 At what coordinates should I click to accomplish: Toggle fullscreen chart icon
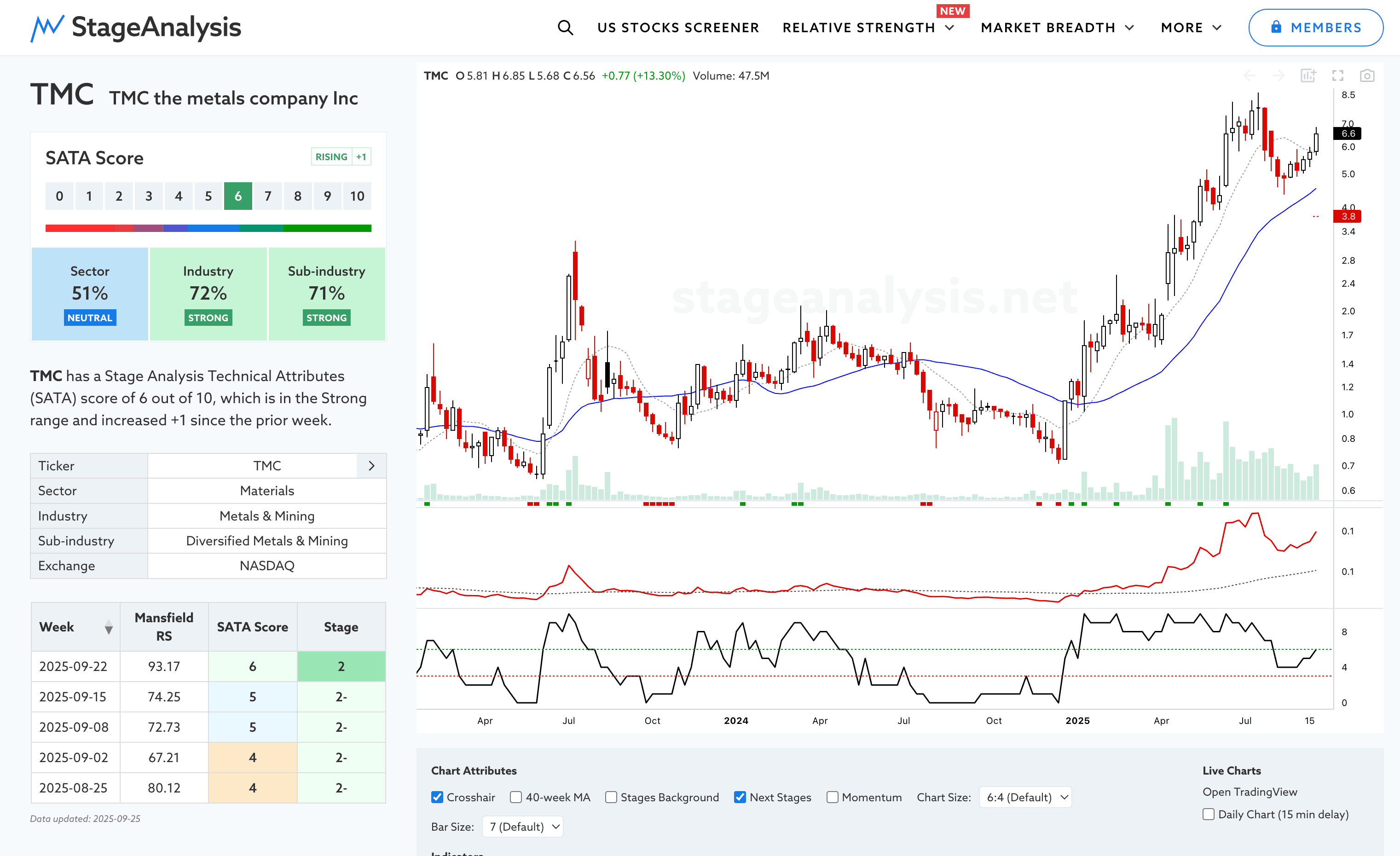tap(1337, 75)
